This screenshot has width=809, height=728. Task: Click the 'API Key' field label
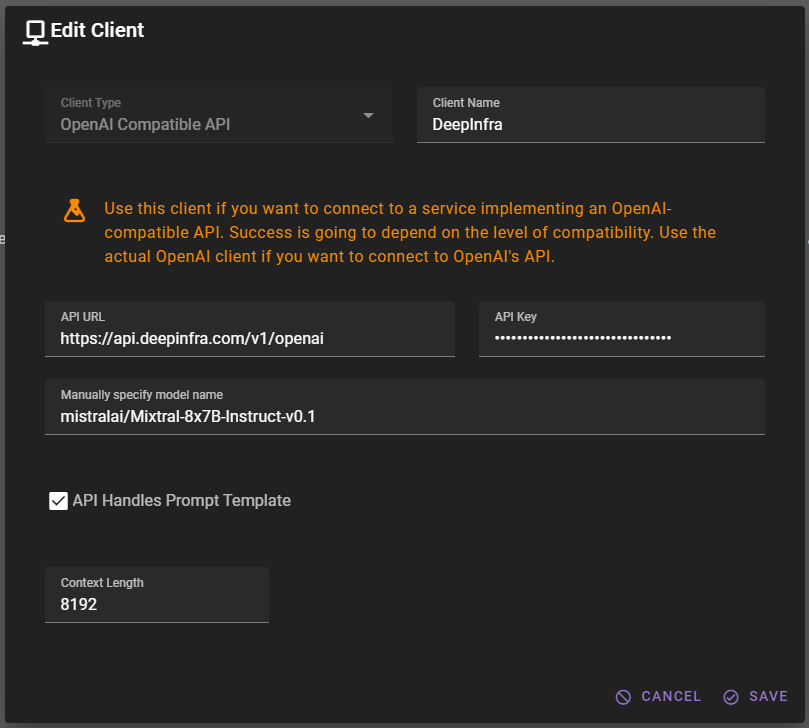pos(516,317)
